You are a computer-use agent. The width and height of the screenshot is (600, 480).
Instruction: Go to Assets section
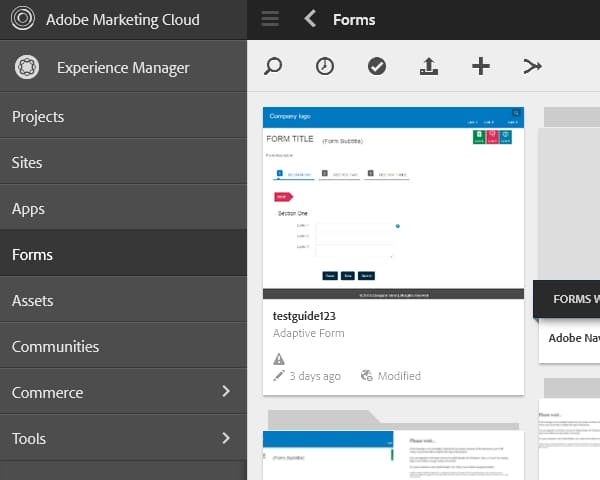point(33,301)
